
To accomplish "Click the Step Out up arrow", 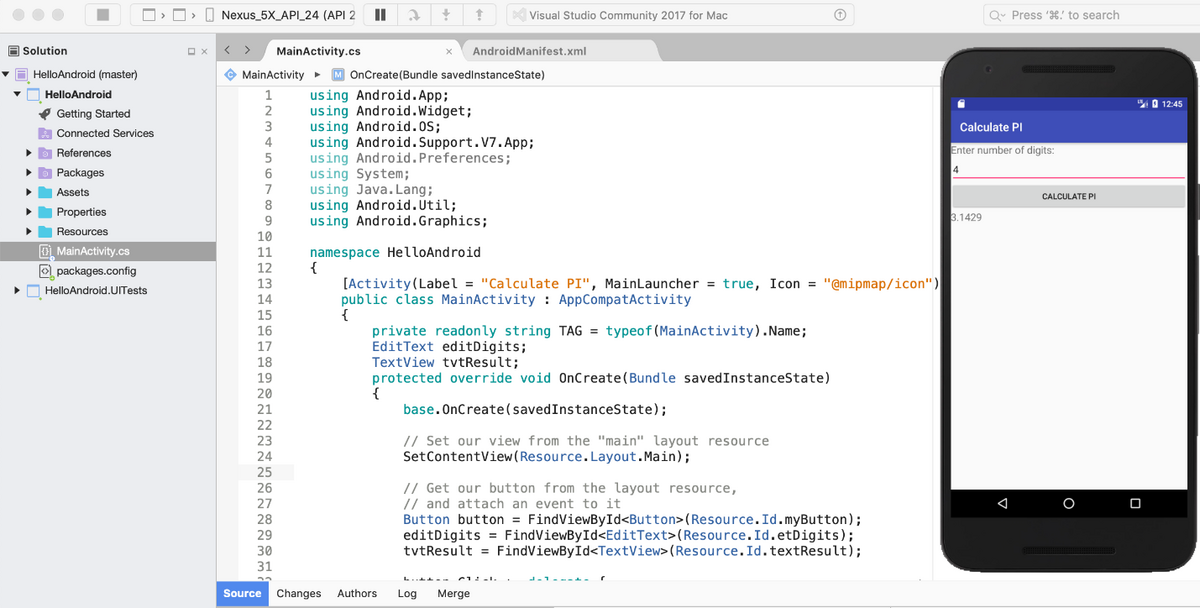I will tap(480, 15).
